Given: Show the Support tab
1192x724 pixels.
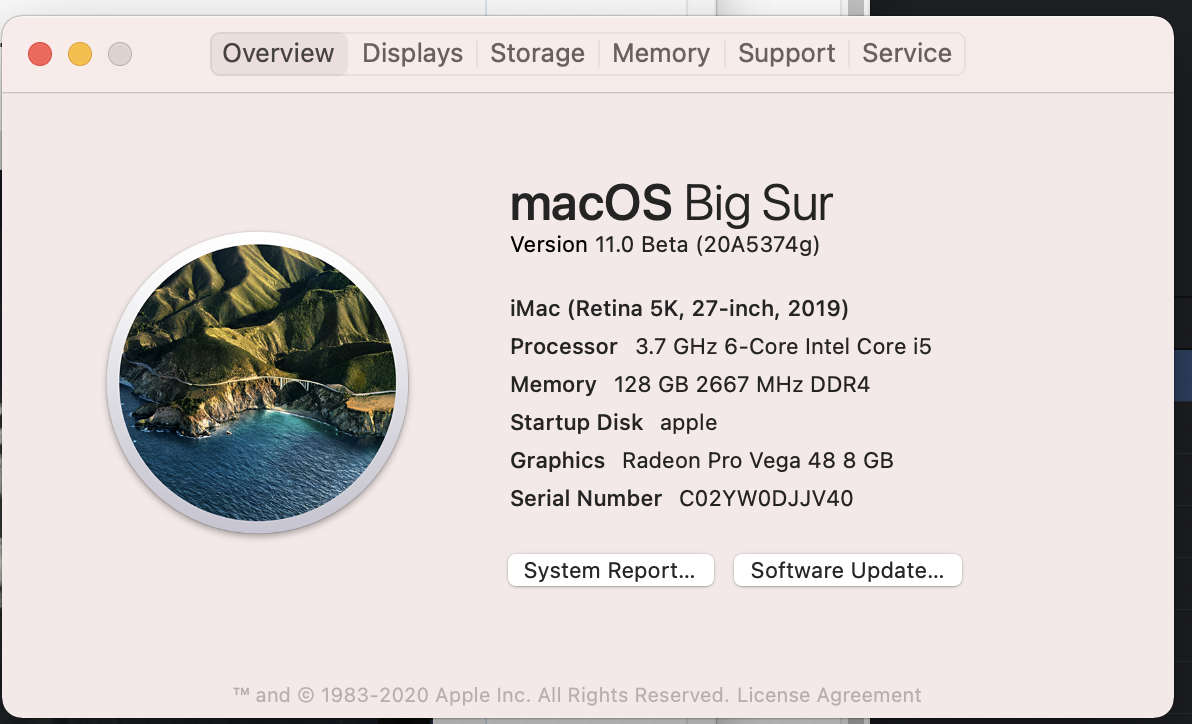Looking at the screenshot, I should click(786, 53).
